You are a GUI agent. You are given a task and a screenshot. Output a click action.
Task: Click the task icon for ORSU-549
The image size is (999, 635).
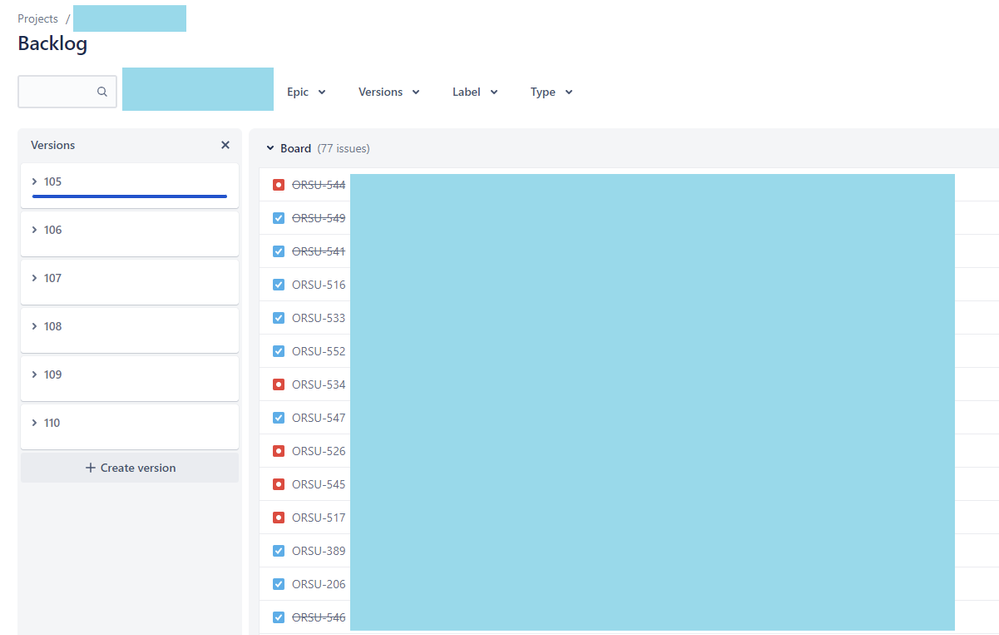pos(278,218)
